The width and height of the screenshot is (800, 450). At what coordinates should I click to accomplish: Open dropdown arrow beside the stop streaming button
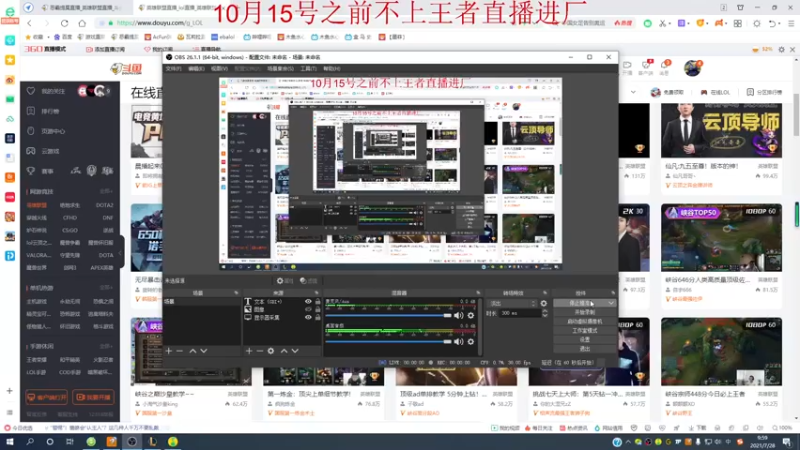pos(611,303)
